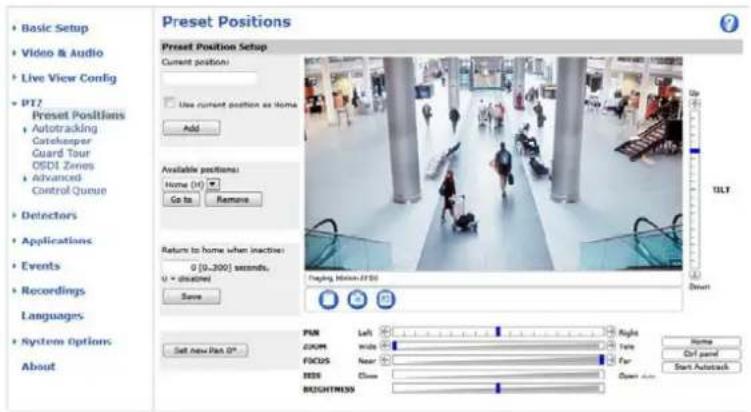Expand the Basic Setup menu
The height and width of the screenshot is (412, 751).
click(x=55, y=28)
